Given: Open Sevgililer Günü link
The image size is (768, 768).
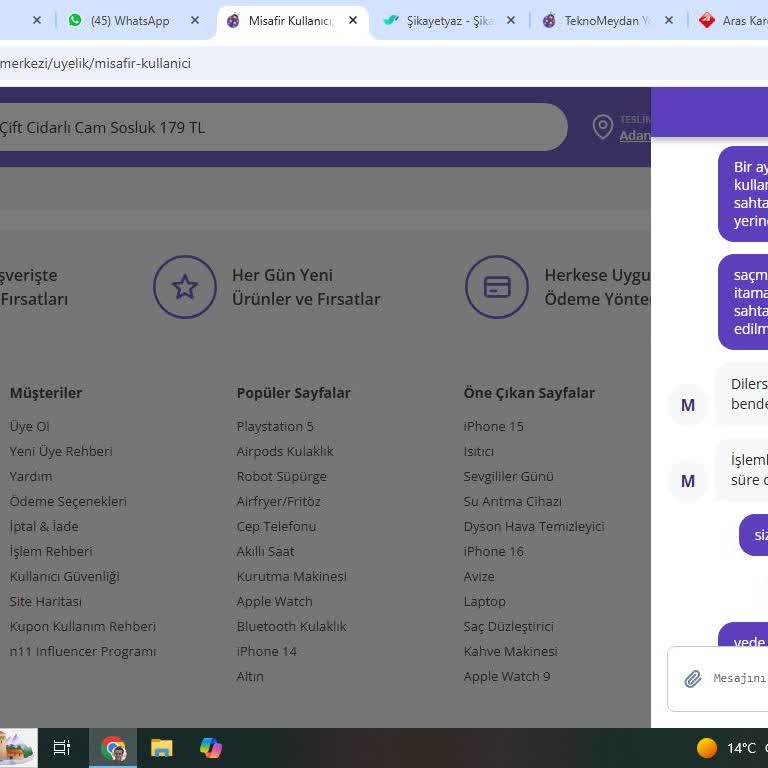Looking at the screenshot, I should tap(508, 477).
